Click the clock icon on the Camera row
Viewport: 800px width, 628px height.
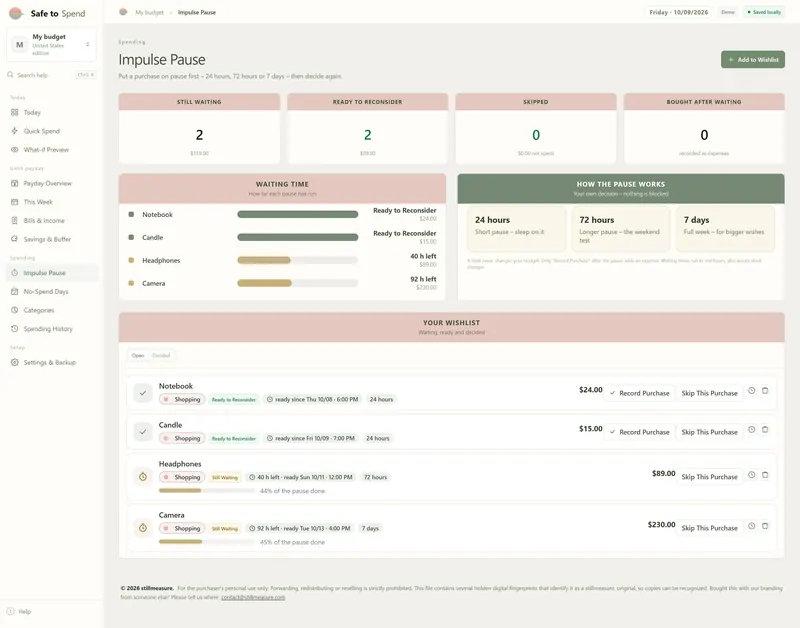pos(752,526)
